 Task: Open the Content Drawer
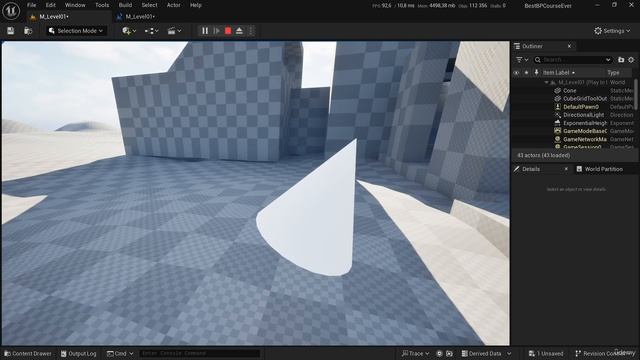(28, 353)
